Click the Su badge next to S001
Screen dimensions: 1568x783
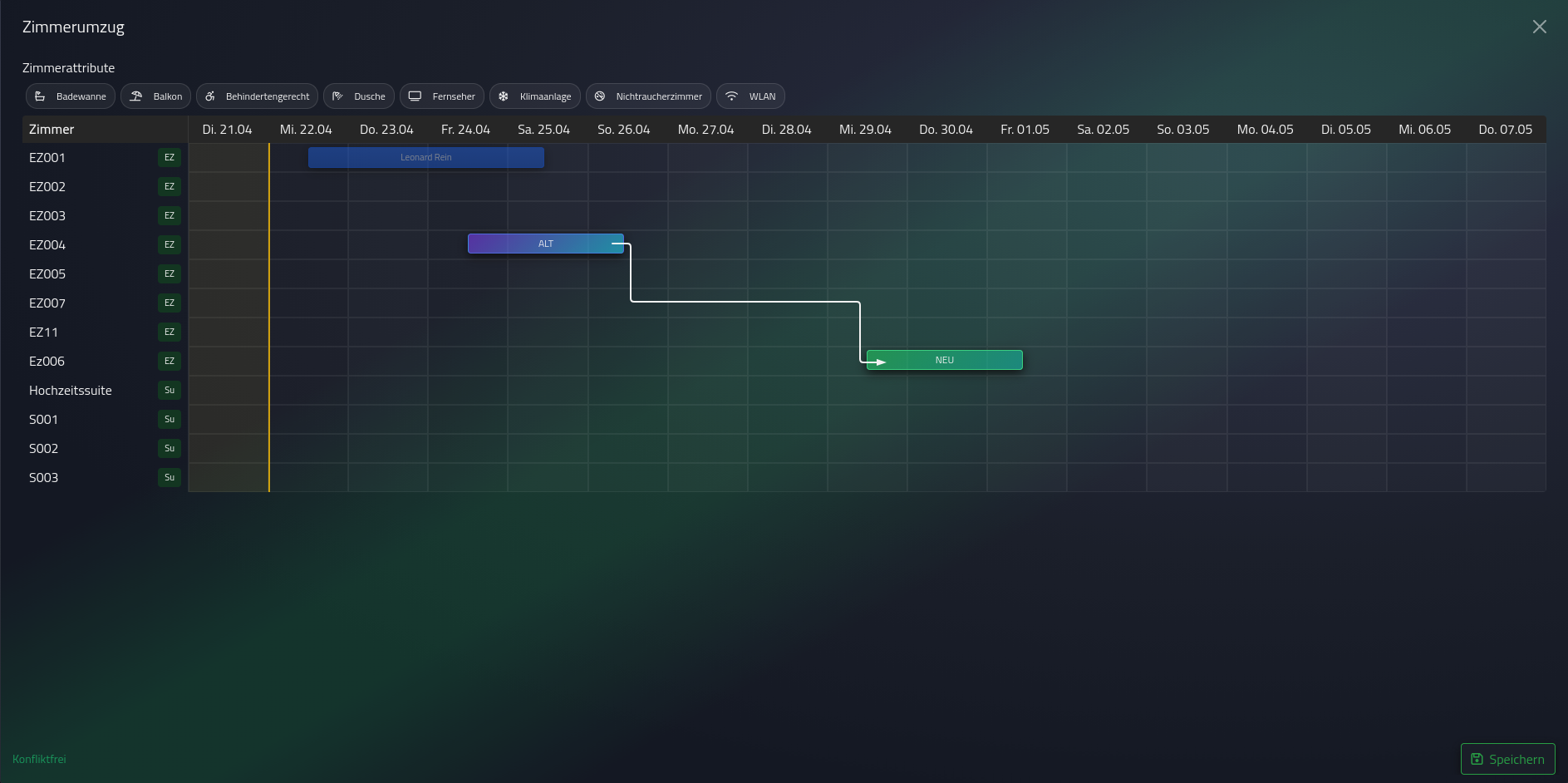(170, 419)
